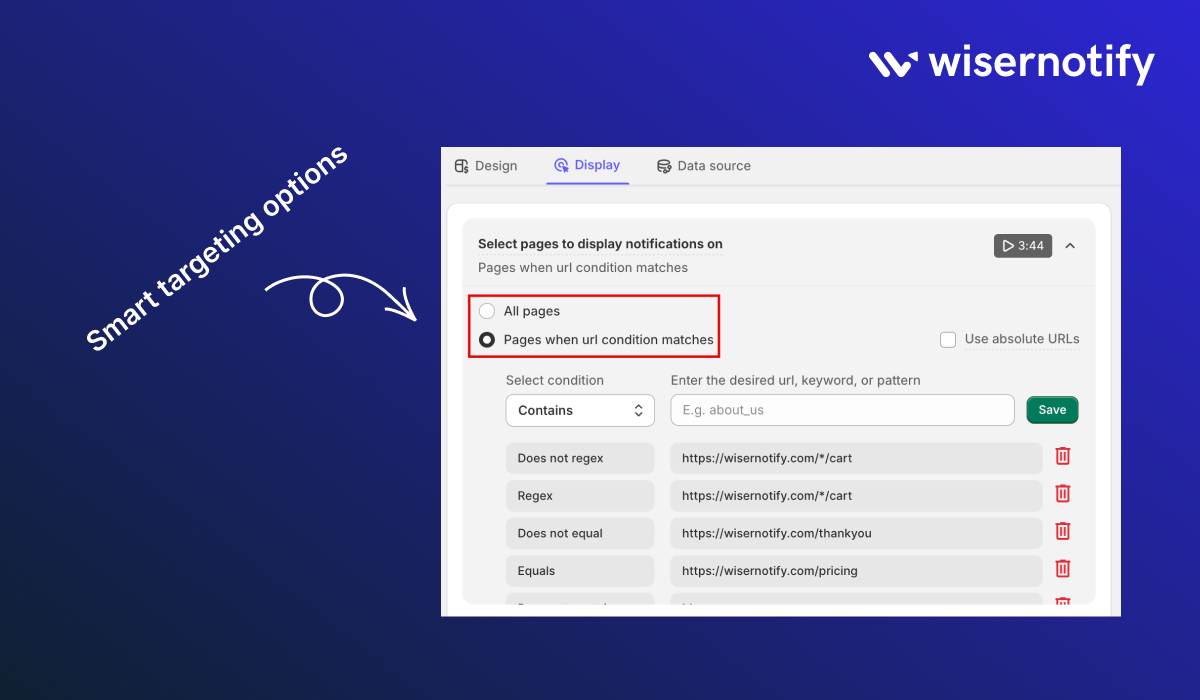Click the wisernotify logo
Viewport: 1200px width, 700px height.
[x=1011, y=64]
